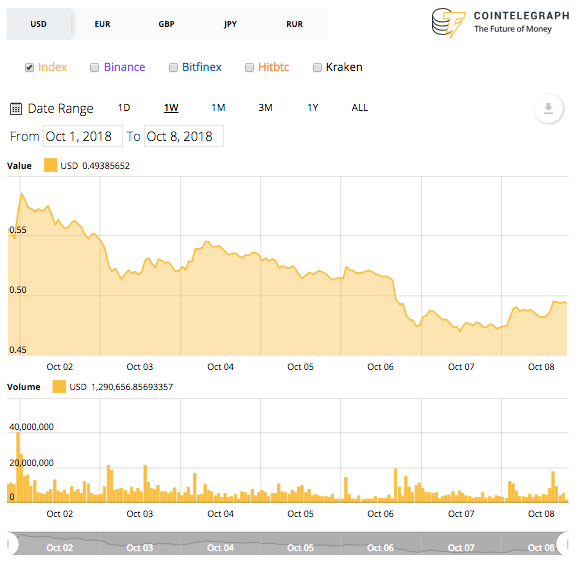Open the To date field
This screenshot has height=562, width=583.
pyautogui.click(x=184, y=136)
